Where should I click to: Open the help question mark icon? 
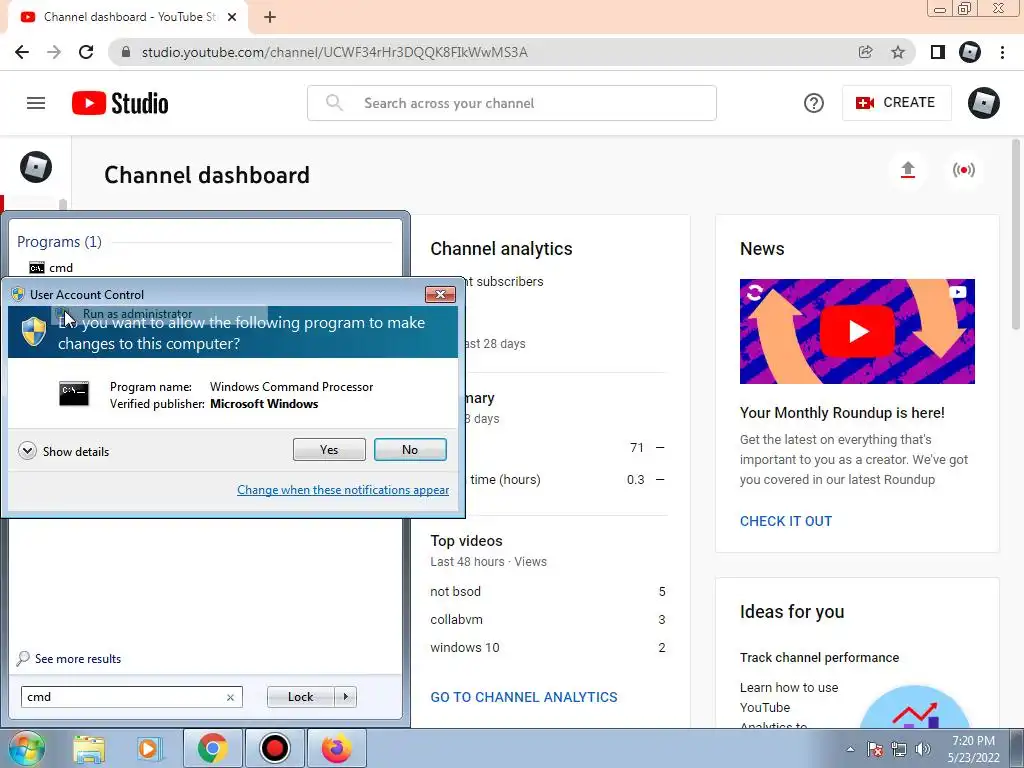(814, 103)
